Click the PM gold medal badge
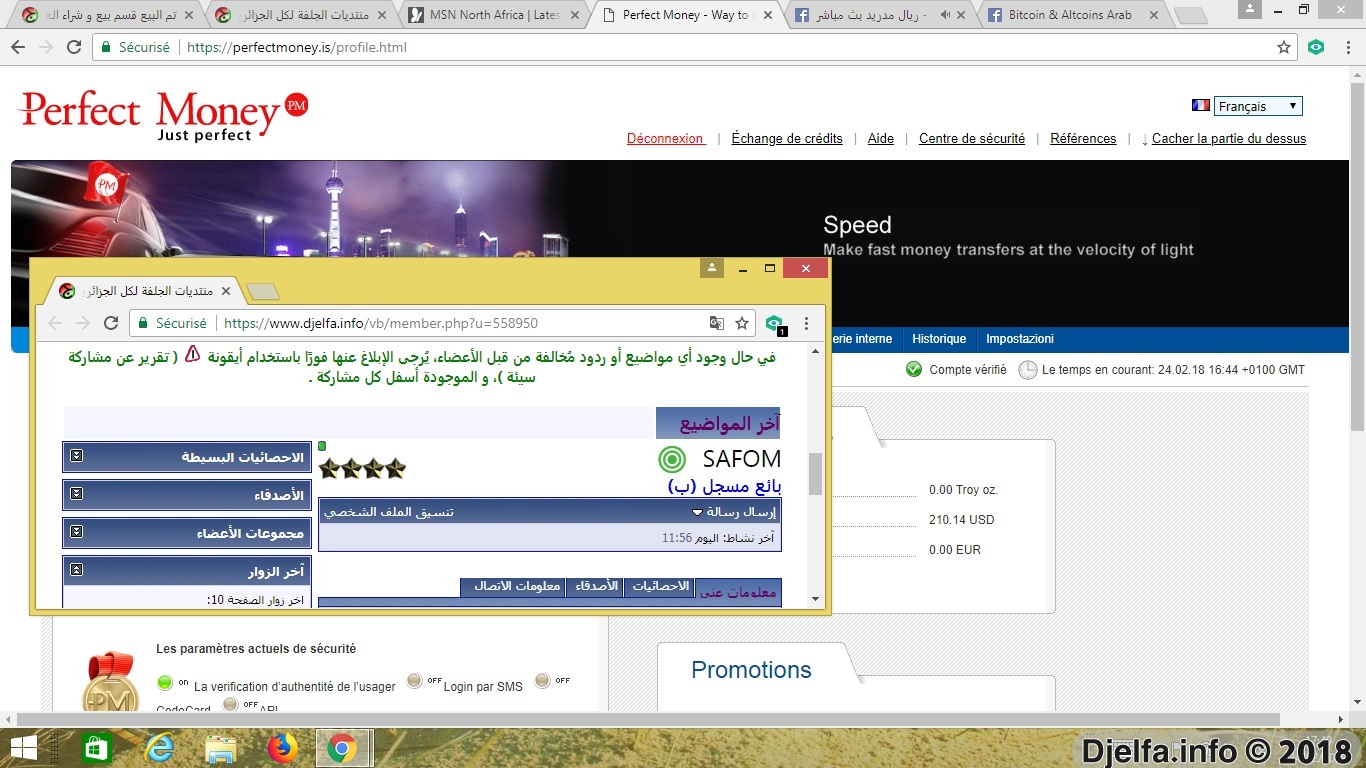The image size is (1366, 768). (x=110, y=682)
